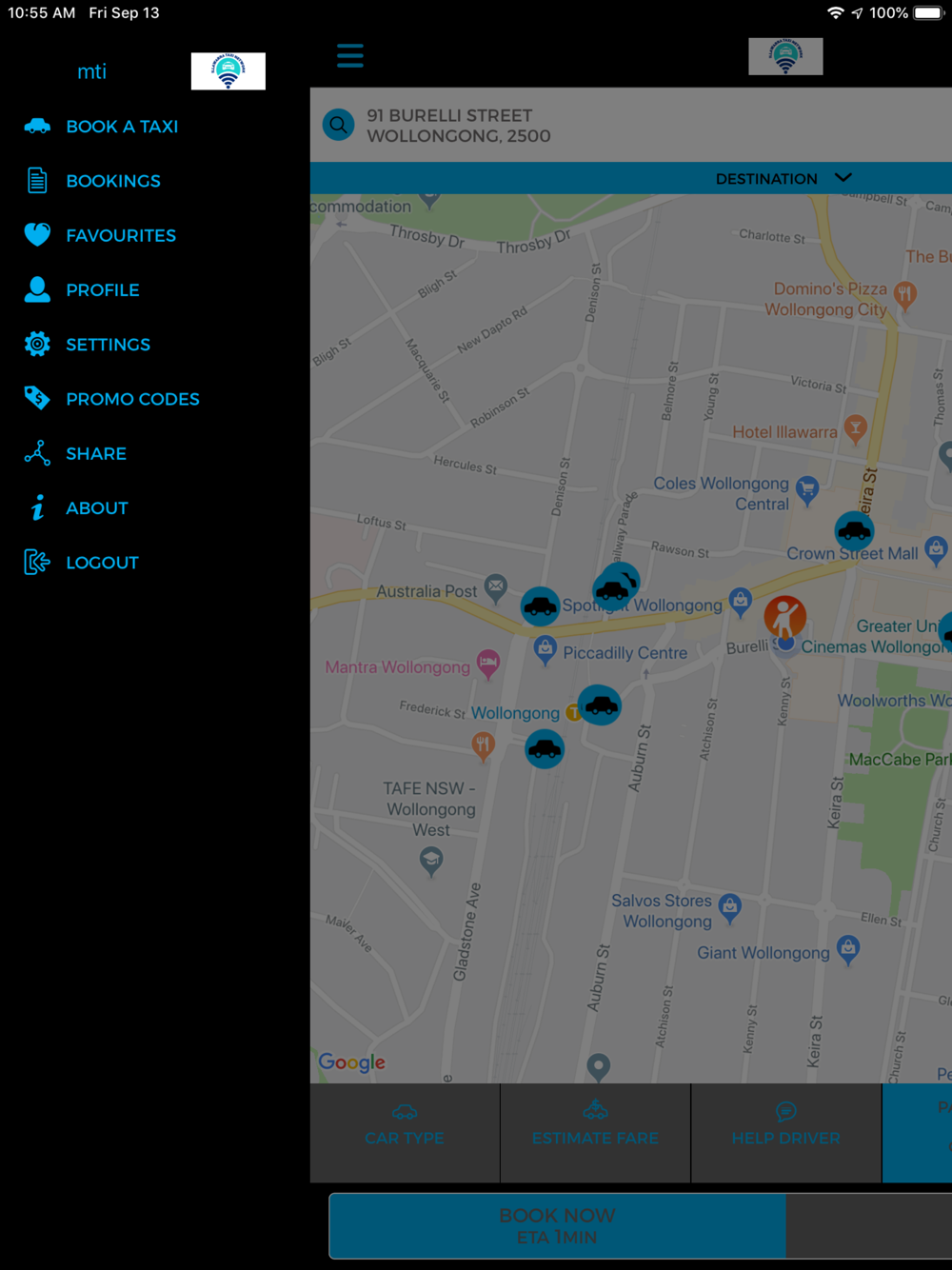
Task: Click the TAFE NSW education pin
Action: [430, 862]
